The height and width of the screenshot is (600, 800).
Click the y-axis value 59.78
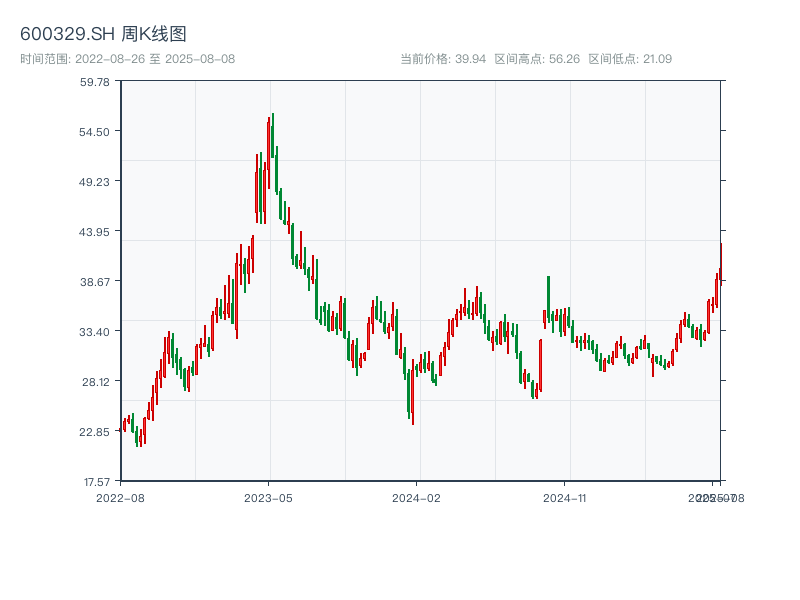(x=94, y=82)
